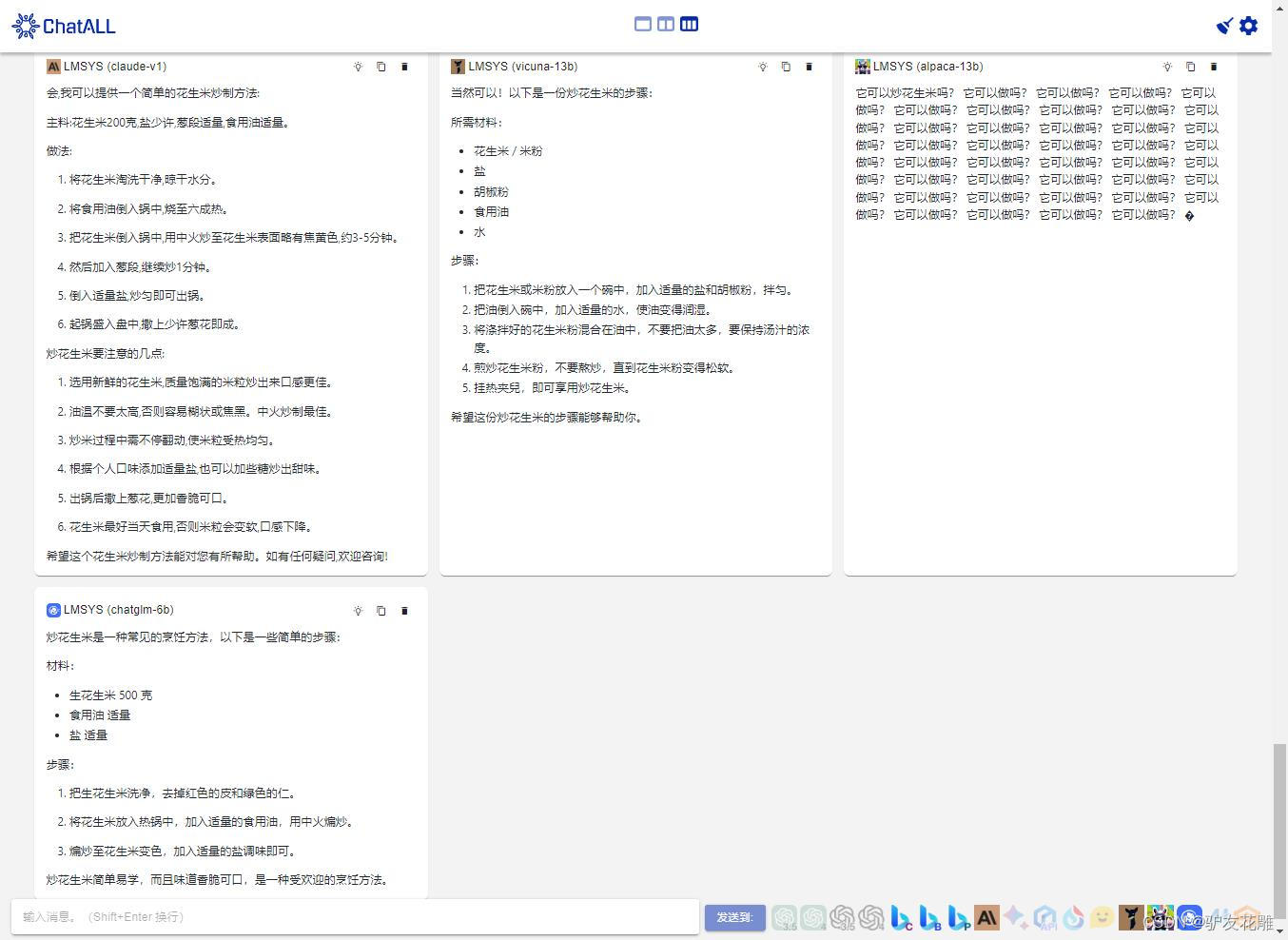Toggle the yellow smiley HuggingChat bot
1288x940 pixels.
click(x=1103, y=917)
